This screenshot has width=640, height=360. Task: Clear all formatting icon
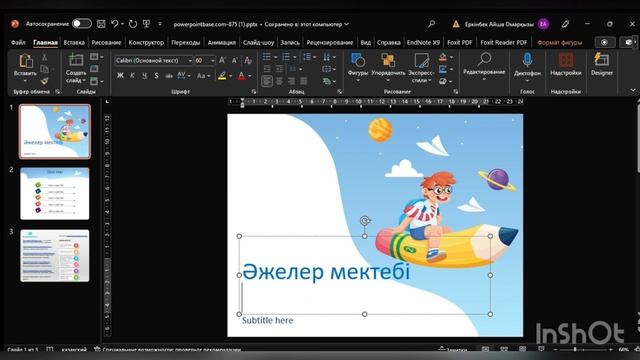click(x=248, y=60)
